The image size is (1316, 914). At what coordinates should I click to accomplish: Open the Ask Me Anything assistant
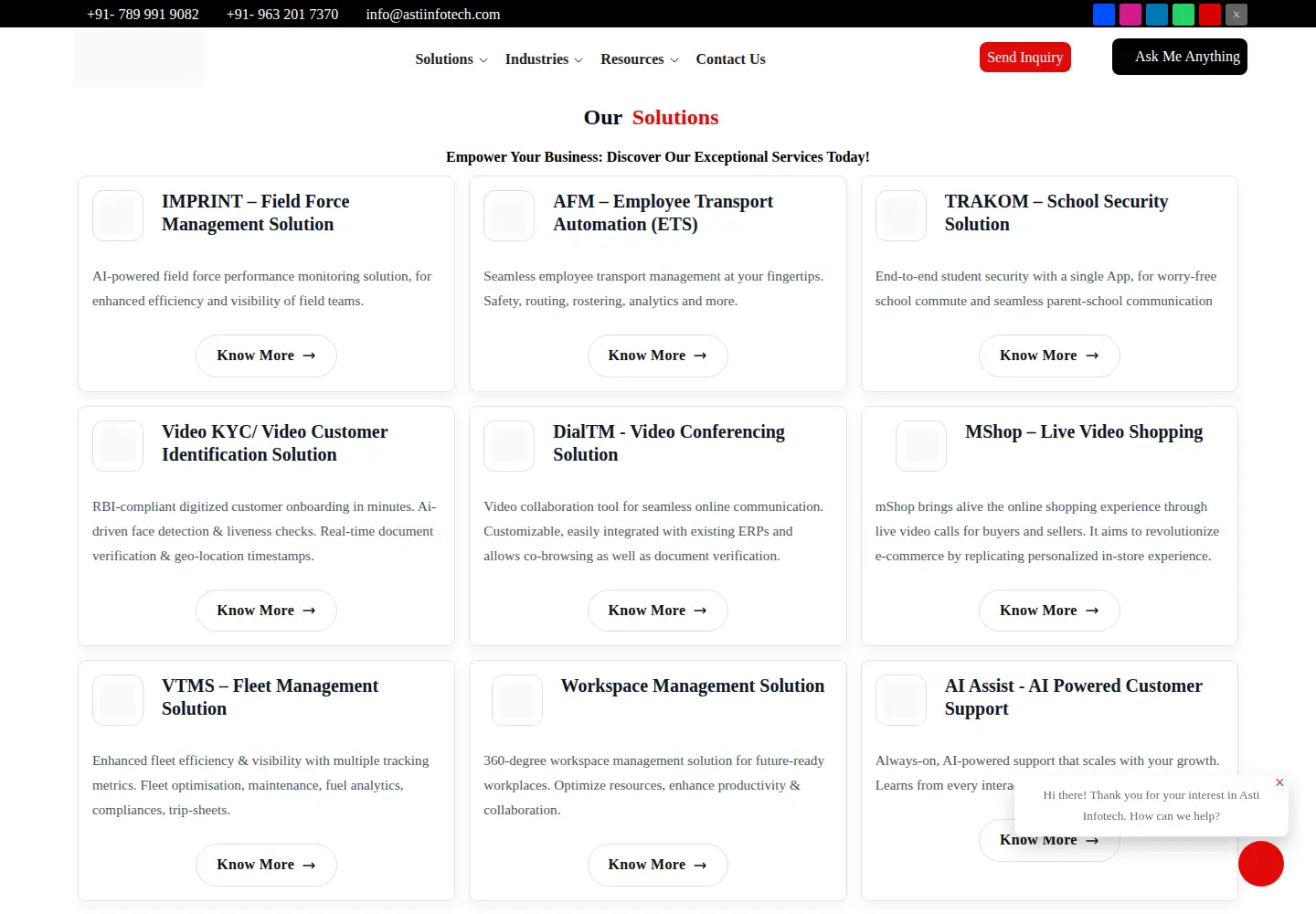pyautogui.click(x=1180, y=57)
